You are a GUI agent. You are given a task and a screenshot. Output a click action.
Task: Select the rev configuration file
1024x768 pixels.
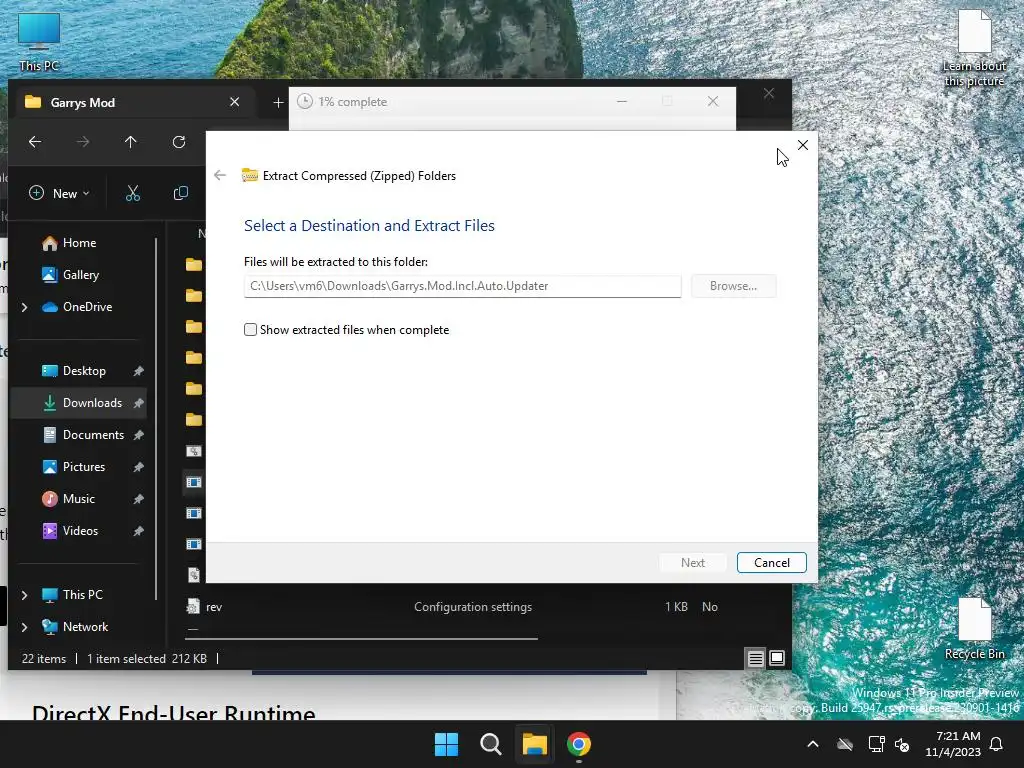click(x=214, y=607)
